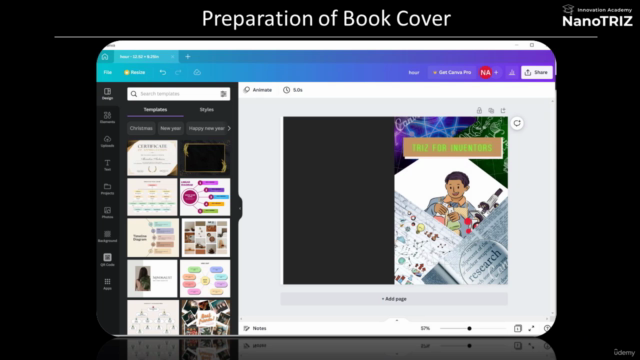Viewport: 640px width, 360px height.
Task: Choose the colorful mind map template
Action: click(205, 278)
